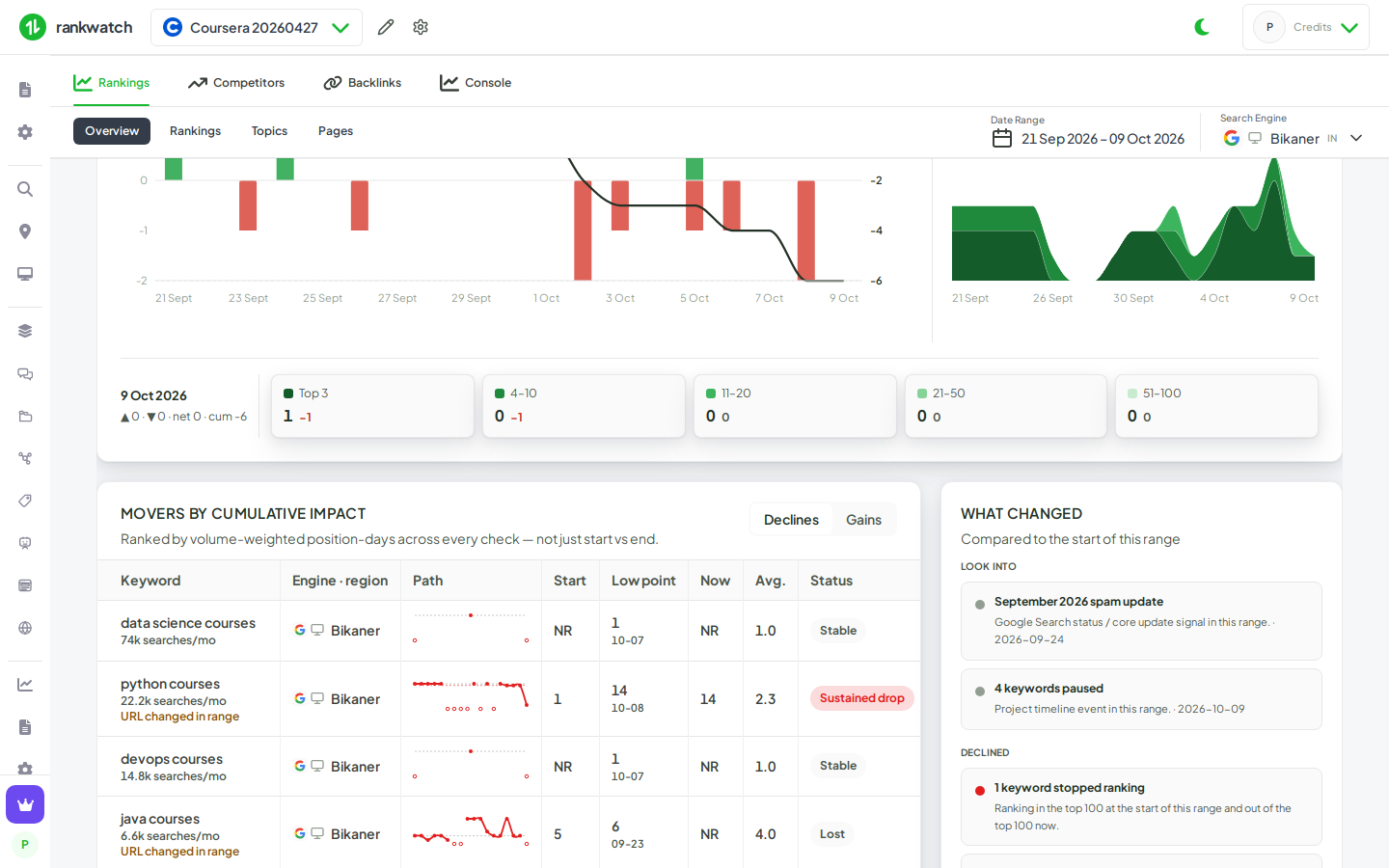Open the data science courses keyword row
The width and height of the screenshot is (1389, 868).
pos(508,631)
